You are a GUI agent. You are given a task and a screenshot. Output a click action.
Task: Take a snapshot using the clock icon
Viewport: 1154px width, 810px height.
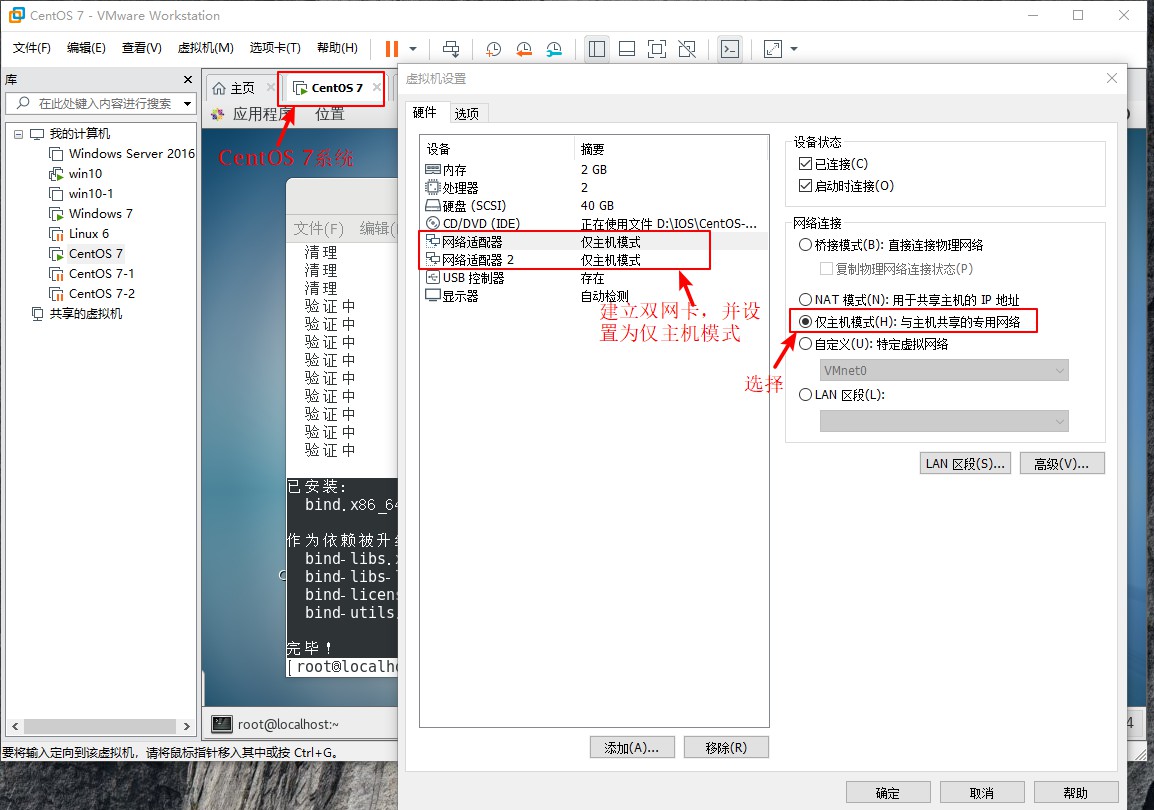pos(493,49)
